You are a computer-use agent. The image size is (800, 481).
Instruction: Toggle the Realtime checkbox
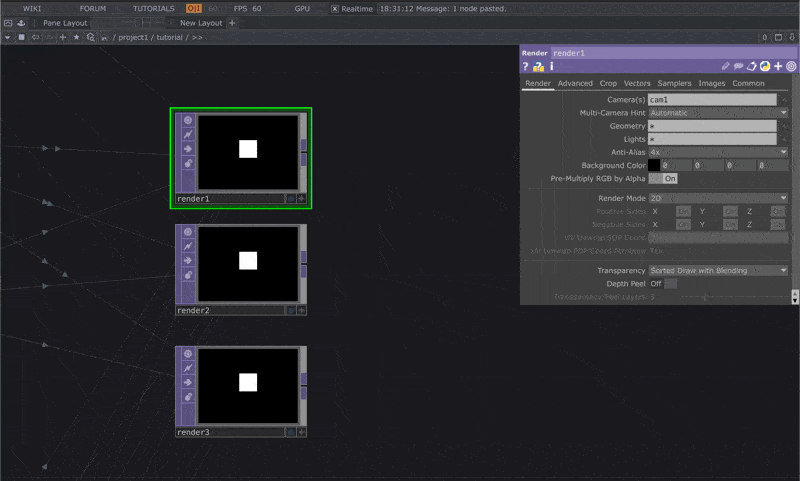[x=335, y=9]
